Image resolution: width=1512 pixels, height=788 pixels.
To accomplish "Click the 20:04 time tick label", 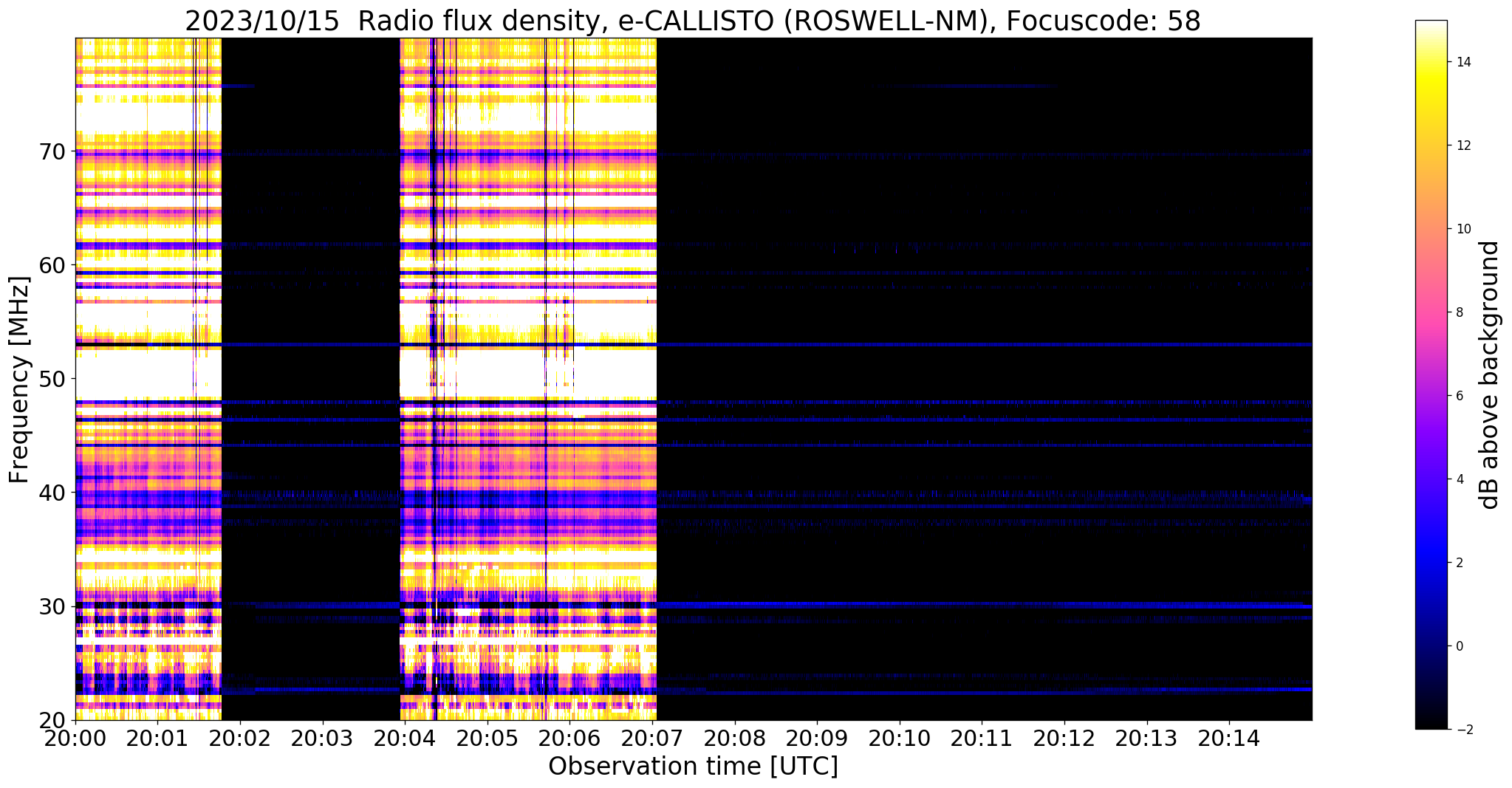I will click(405, 737).
